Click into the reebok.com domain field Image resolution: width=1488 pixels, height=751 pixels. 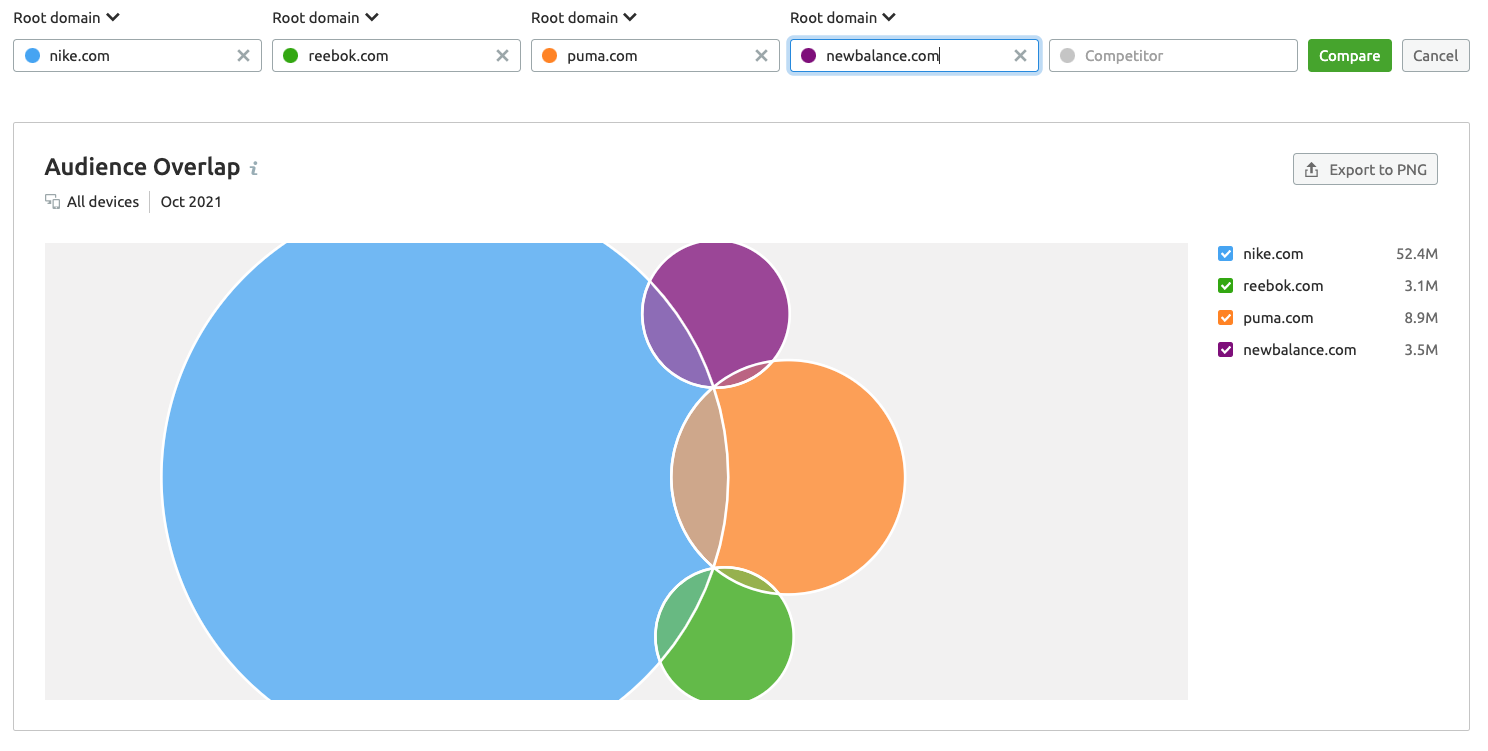pos(396,56)
